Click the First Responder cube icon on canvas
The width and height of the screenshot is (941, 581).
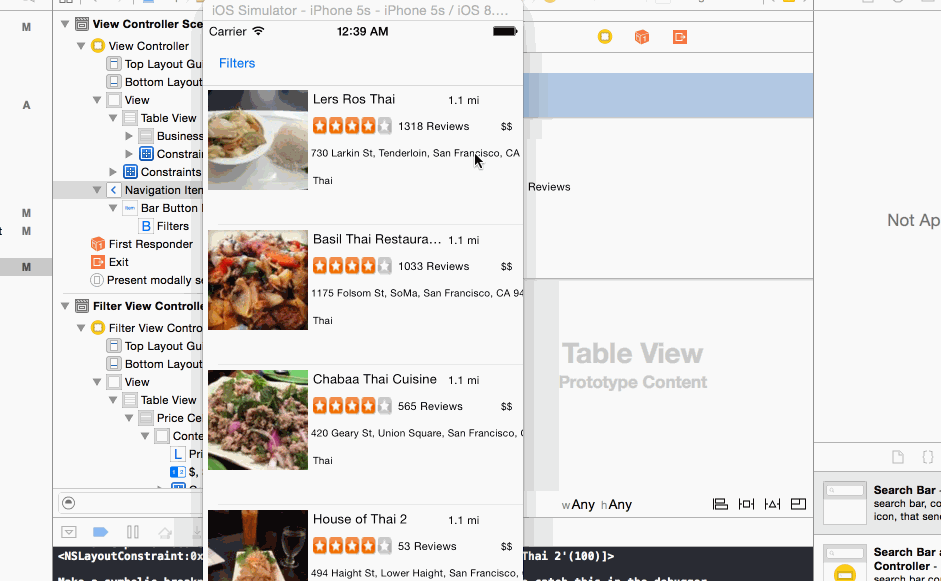(x=642, y=37)
